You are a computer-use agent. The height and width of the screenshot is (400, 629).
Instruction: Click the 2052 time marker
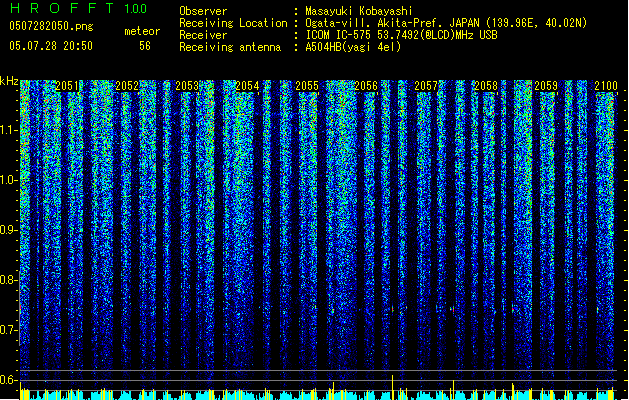127,86
